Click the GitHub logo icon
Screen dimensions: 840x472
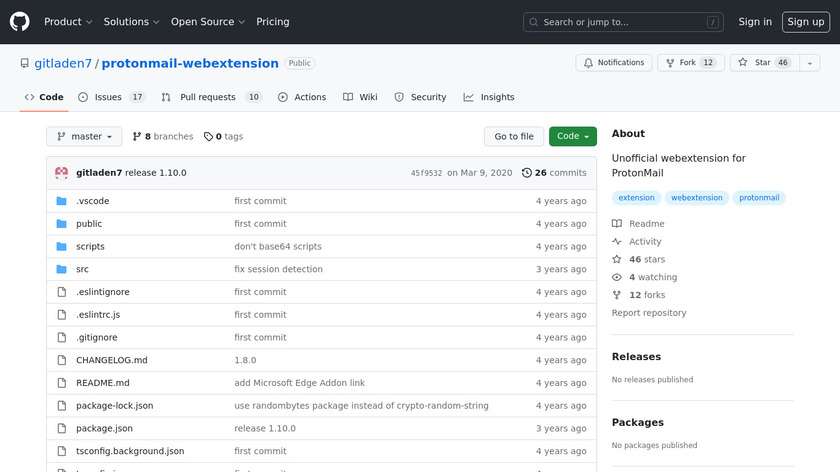coord(20,22)
